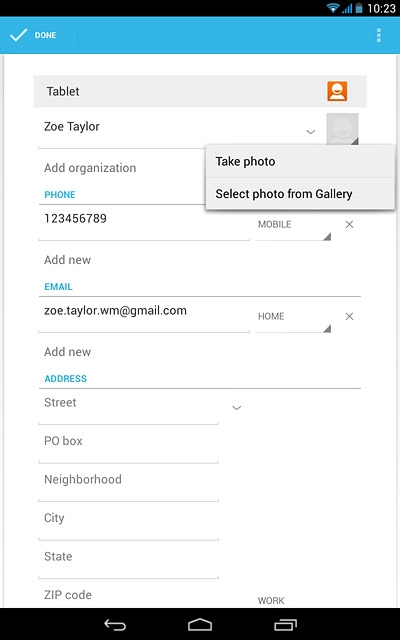The image size is (400, 640).
Task: Tap the PHONE section heading
Action: point(60,195)
